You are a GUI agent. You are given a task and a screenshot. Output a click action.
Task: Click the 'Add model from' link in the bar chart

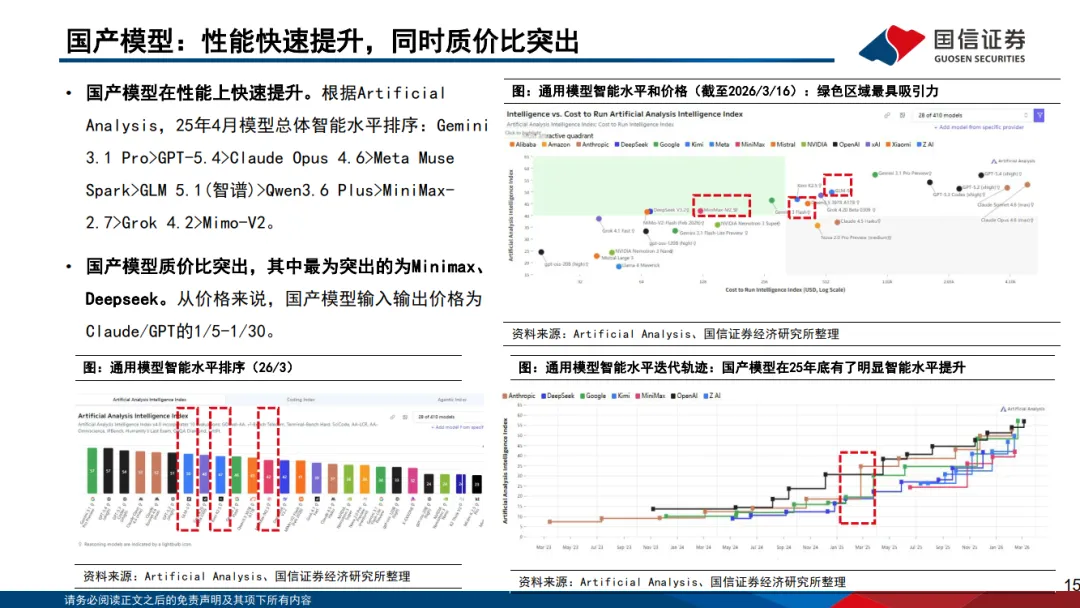pyautogui.click(x=457, y=427)
